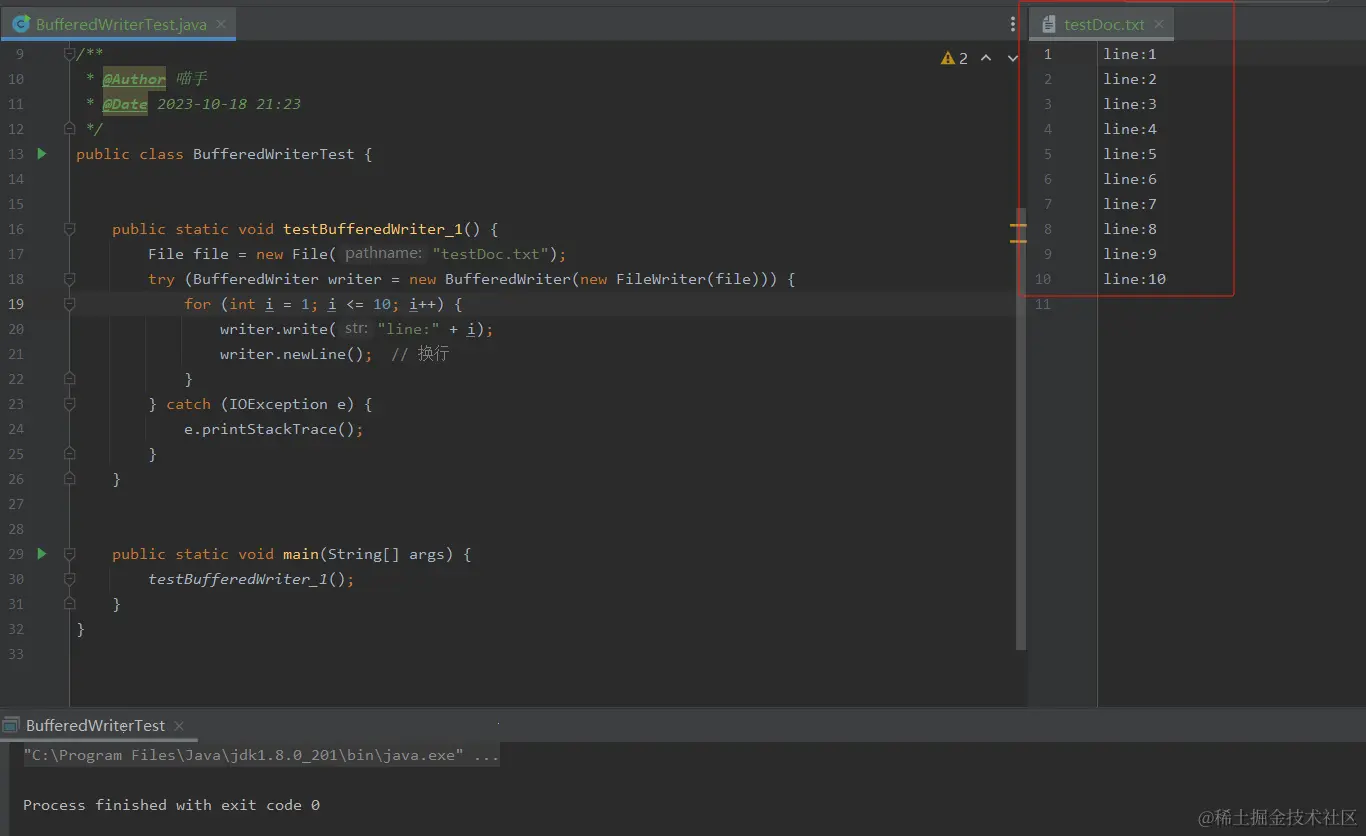Viewport: 1366px width, 836px height.
Task: Click empty line 11 number in testDoc.txt
Action: tap(1044, 304)
